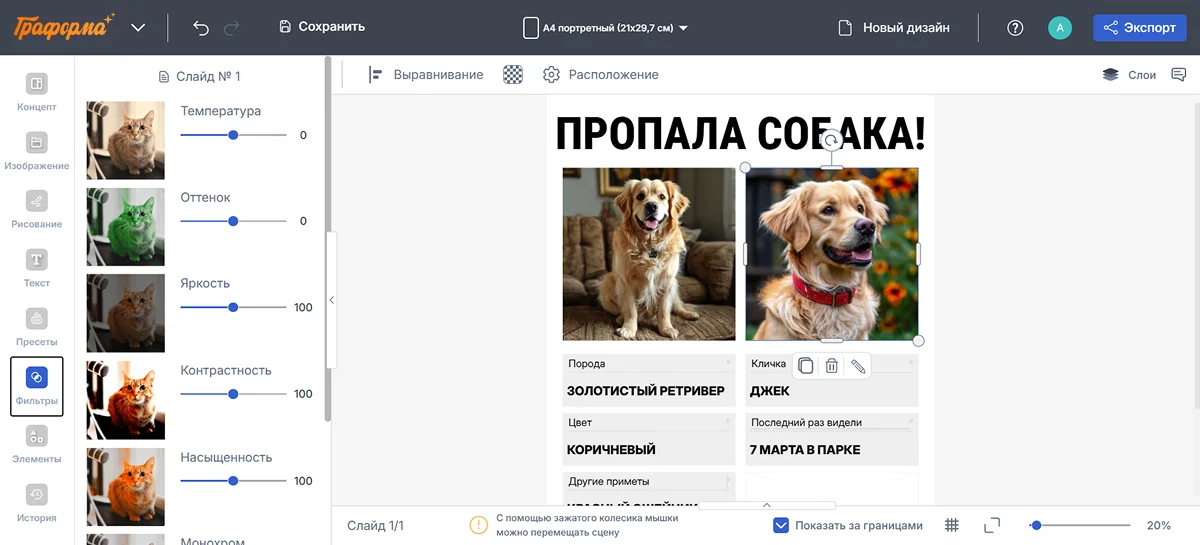The width and height of the screenshot is (1200, 545).
Task: Click the rotate handle above selected image
Action: [831, 141]
